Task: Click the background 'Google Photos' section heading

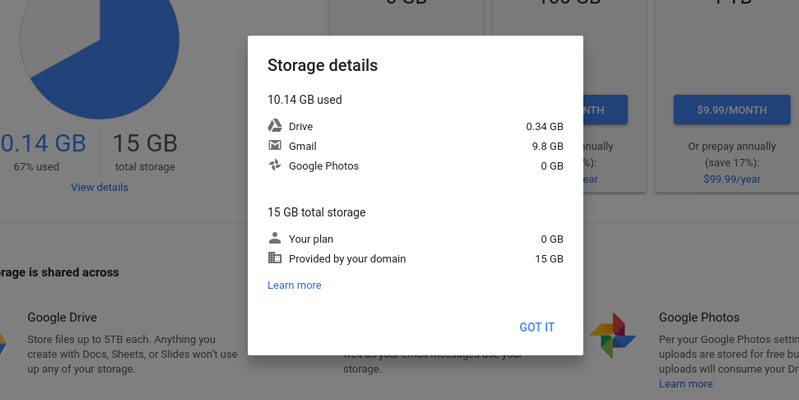Action: [x=699, y=317]
